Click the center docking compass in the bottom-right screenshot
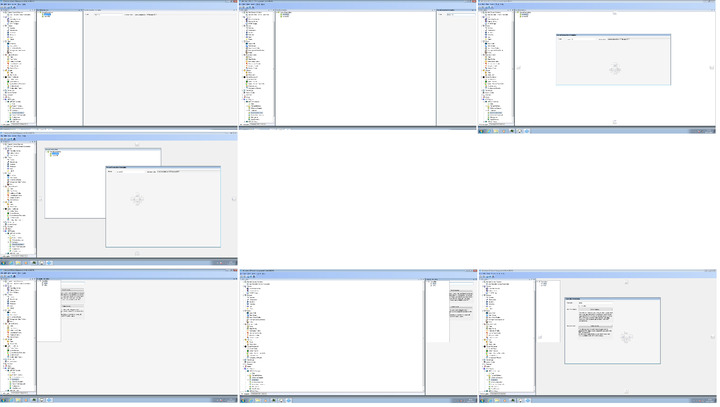720x407 pixels. [x=627, y=338]
